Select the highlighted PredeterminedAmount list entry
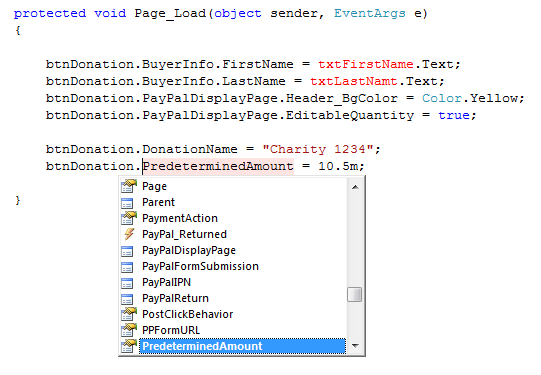The width and height of the screenshot is (541, 375). [242, 346]
